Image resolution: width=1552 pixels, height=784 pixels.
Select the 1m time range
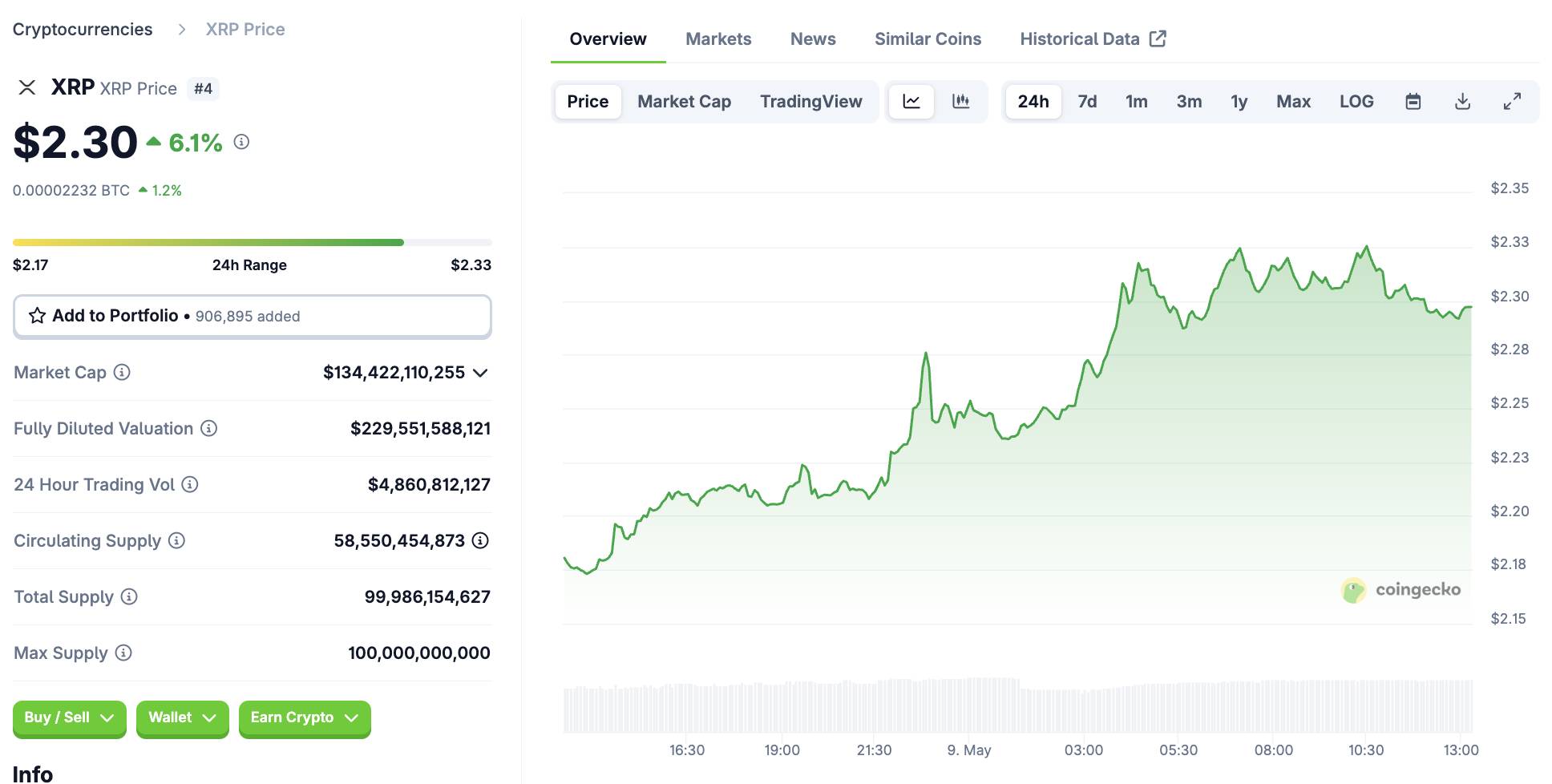(x=1136, y=102)
